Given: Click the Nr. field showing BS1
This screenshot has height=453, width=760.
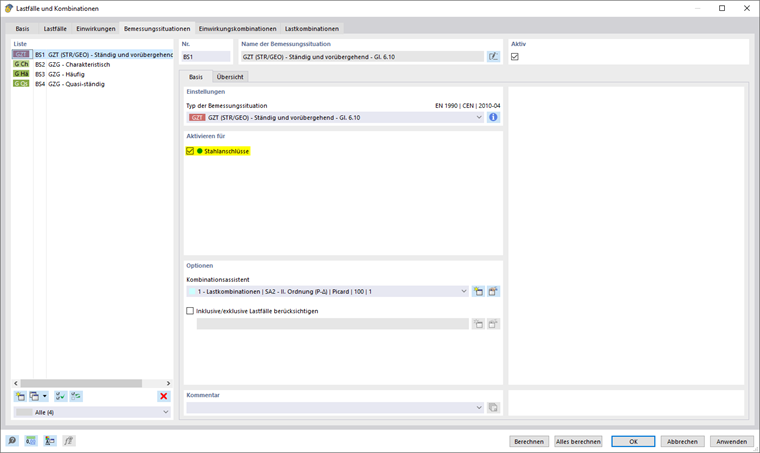Looking at the screenshot, I should [206, 57].
